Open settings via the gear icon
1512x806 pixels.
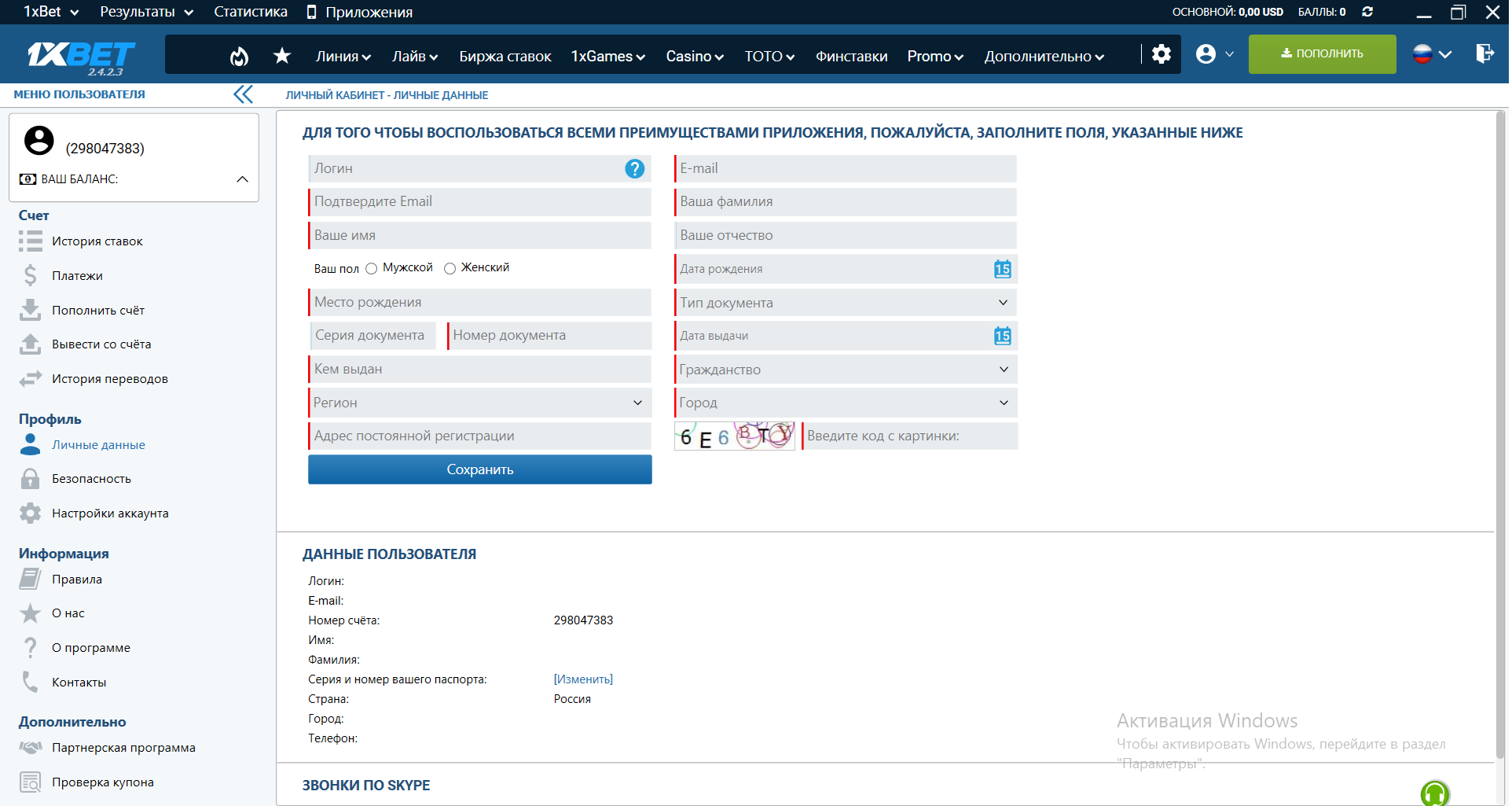point(1161,54)
